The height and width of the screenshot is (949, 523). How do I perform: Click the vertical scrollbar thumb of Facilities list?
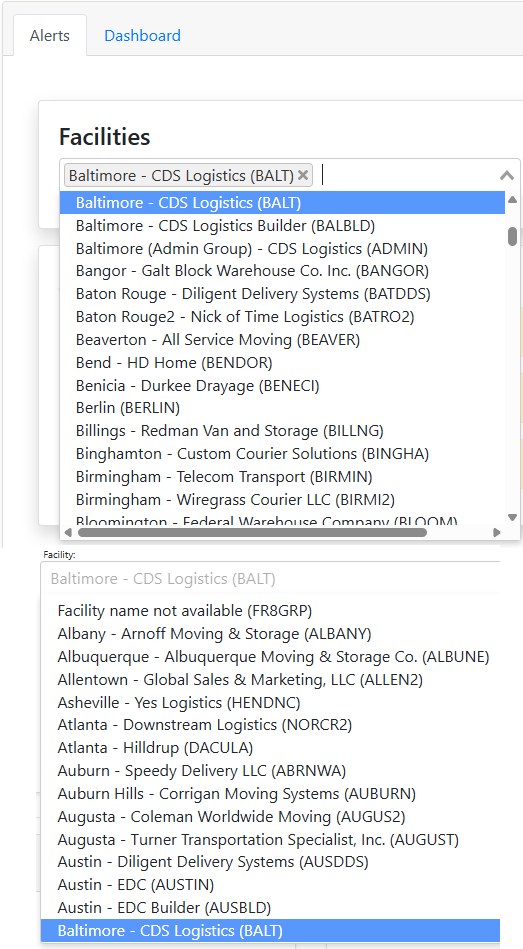coord(512,237)
